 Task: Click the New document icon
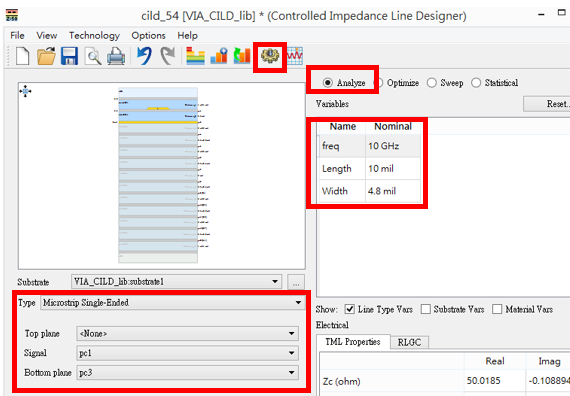pyautogui.click(x=23, y=56)
